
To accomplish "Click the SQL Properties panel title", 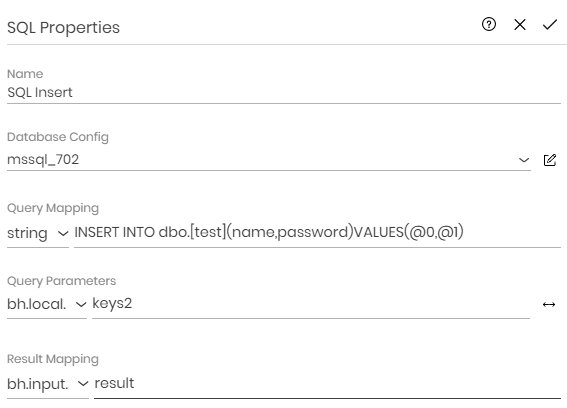I will pyautogui.click(x=63, y=27).
